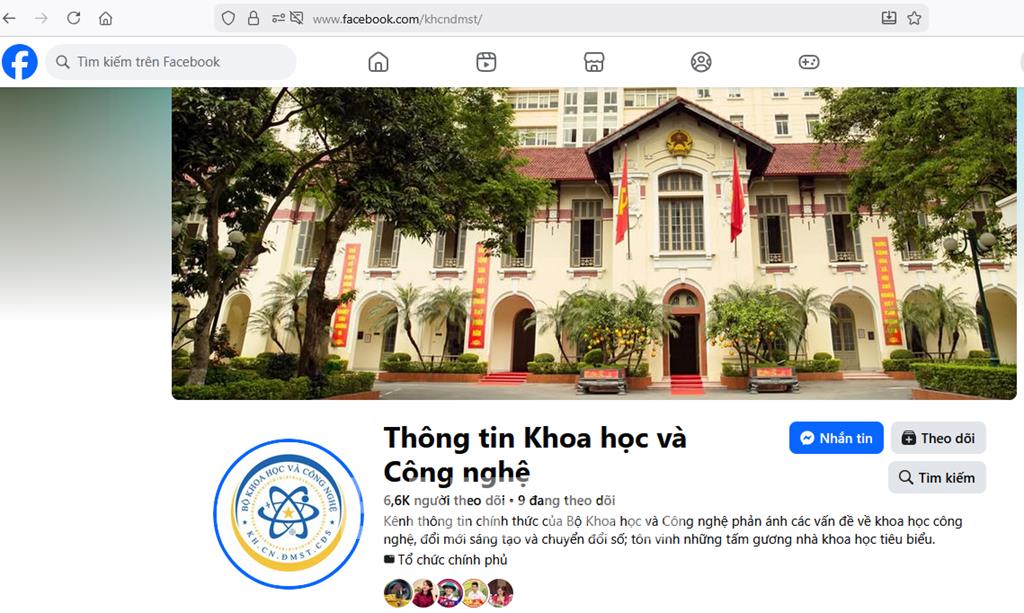Open the Gaming controller icon
This screenshot has height=613, width=1024.
point(808,62)
